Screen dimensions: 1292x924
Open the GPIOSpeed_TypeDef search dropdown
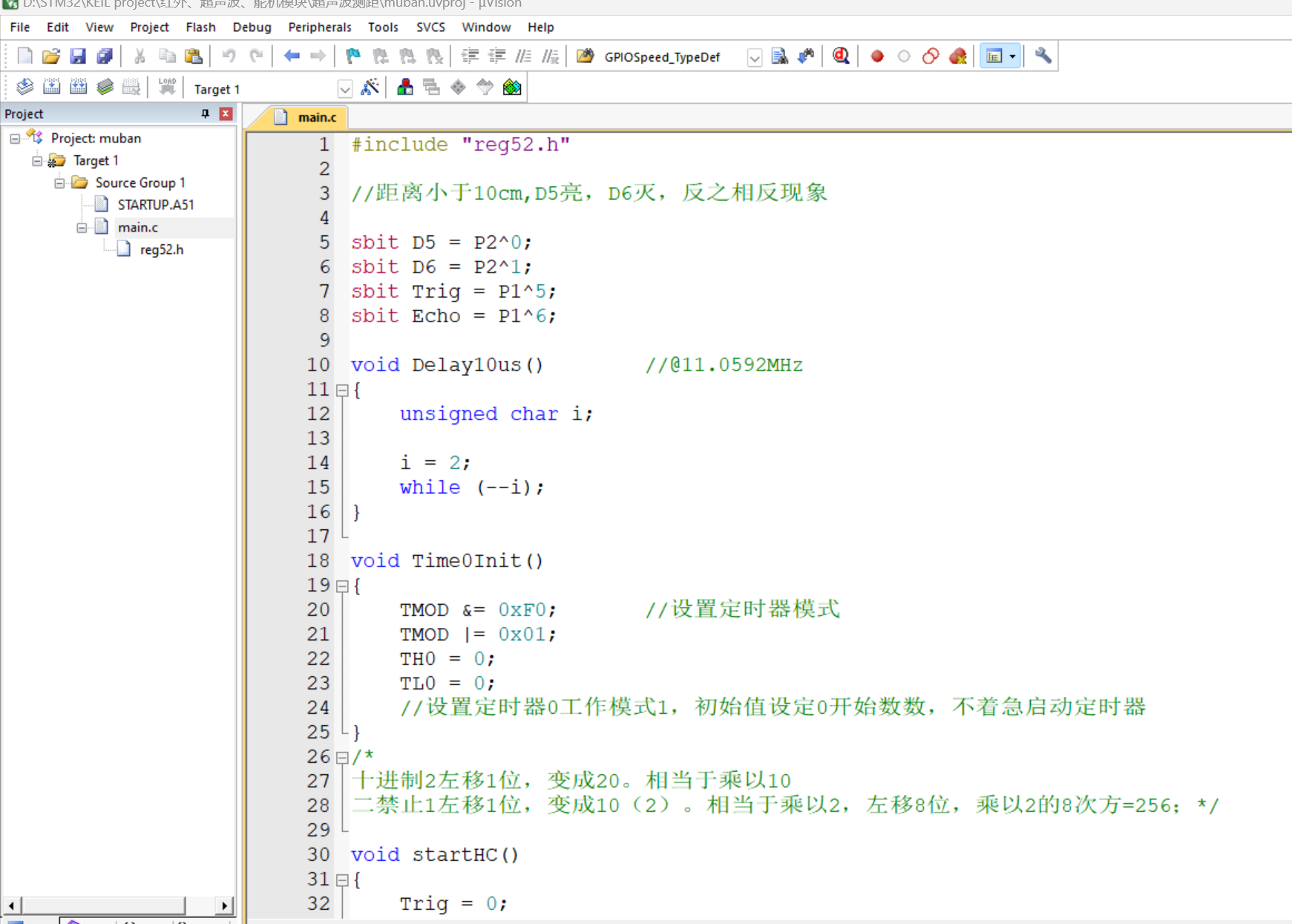754,57
